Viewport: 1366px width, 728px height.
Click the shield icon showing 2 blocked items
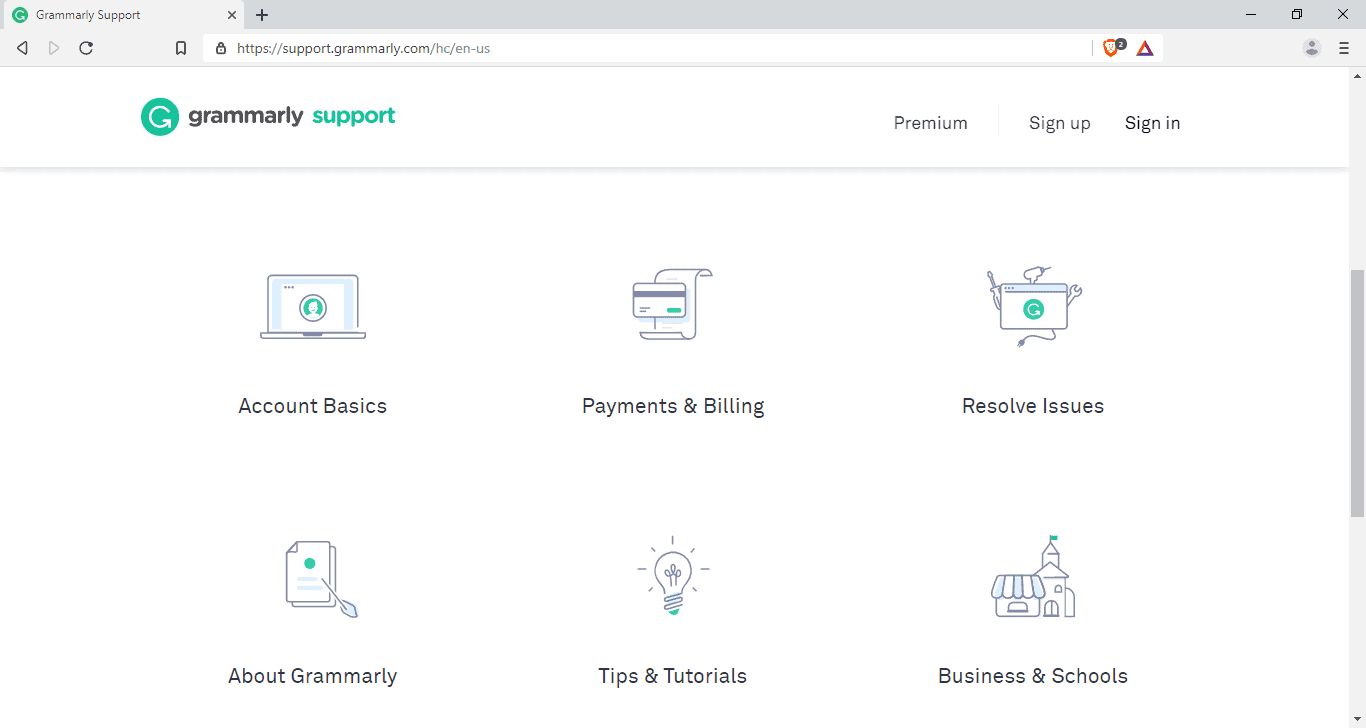pos(1110,47)
